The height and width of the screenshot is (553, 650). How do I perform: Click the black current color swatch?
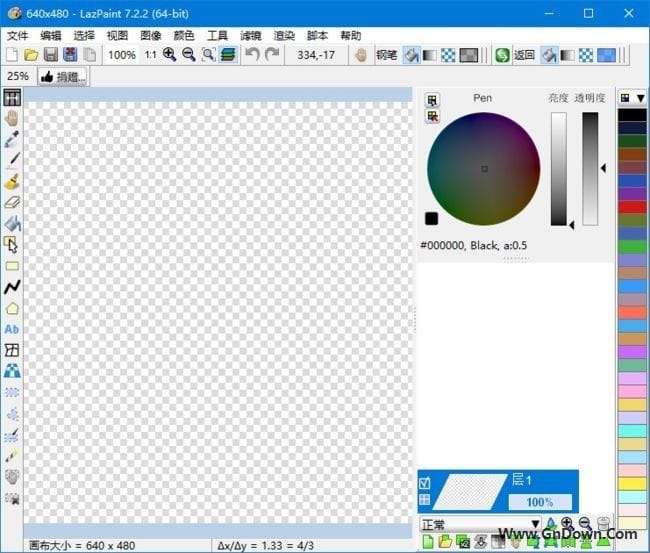pyautogui.click(x=431, y=218)
